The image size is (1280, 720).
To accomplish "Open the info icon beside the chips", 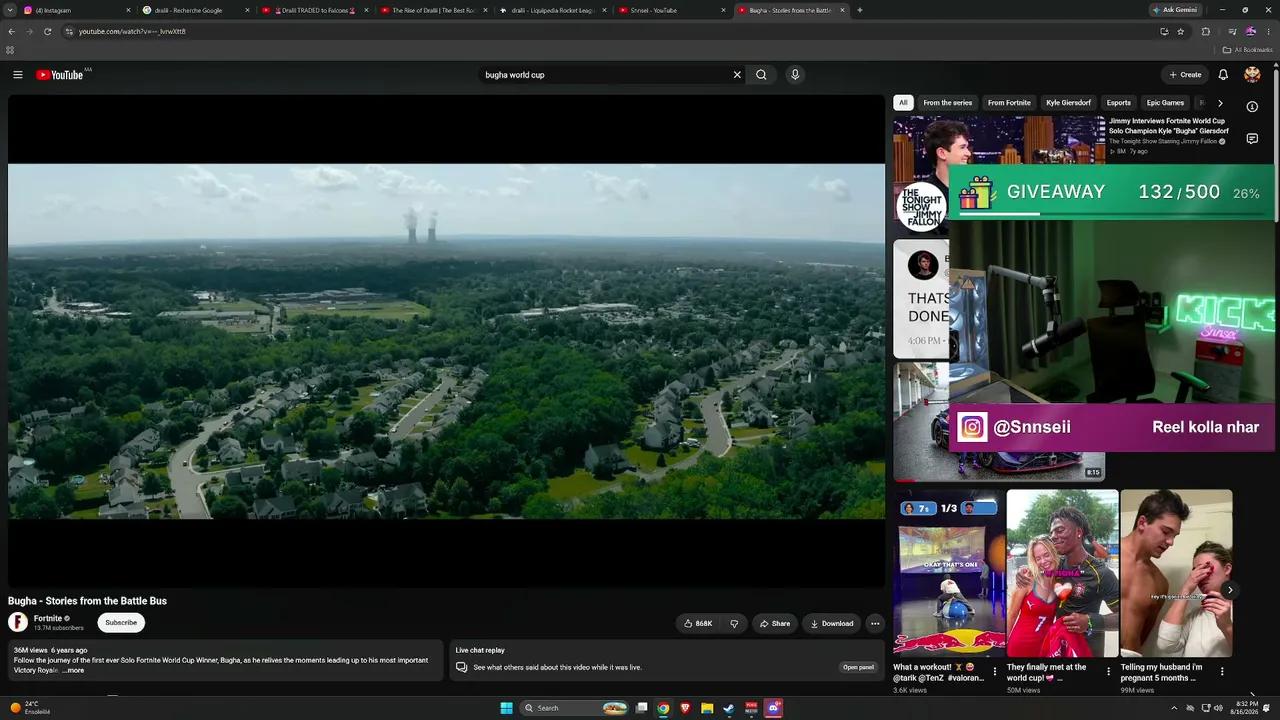I will coord(1252,106).
